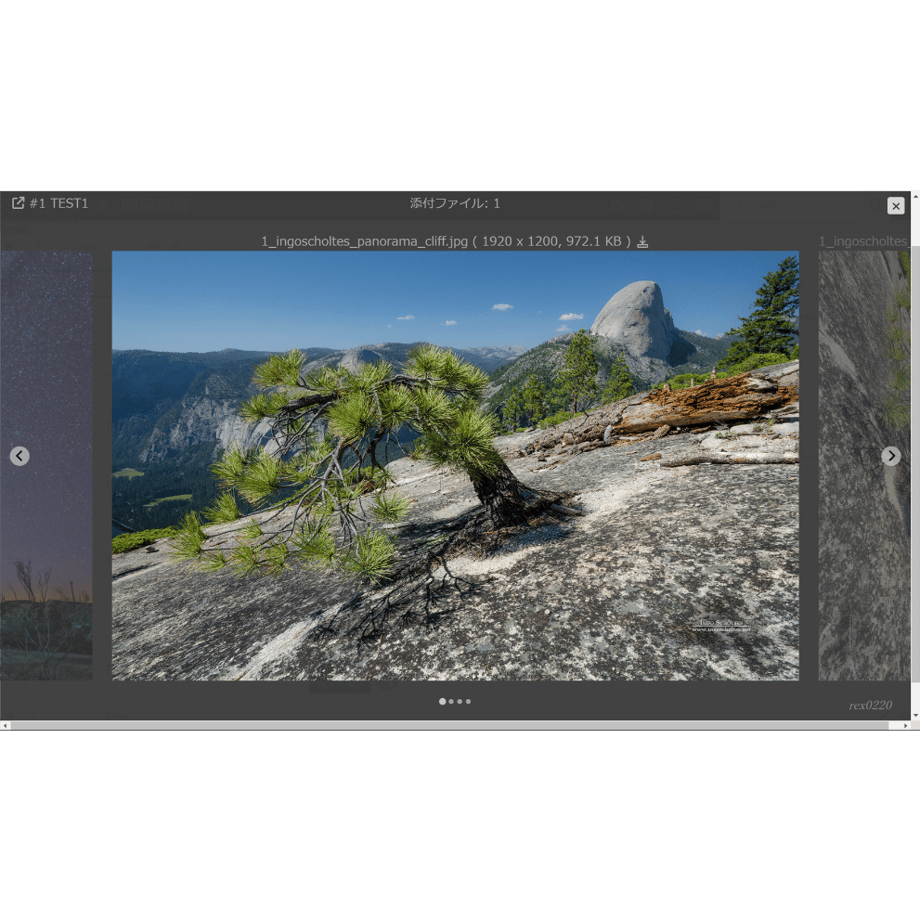Open issue #1 TEST1 in new window
The image size is (920, 920).
[x=18, y=203]
